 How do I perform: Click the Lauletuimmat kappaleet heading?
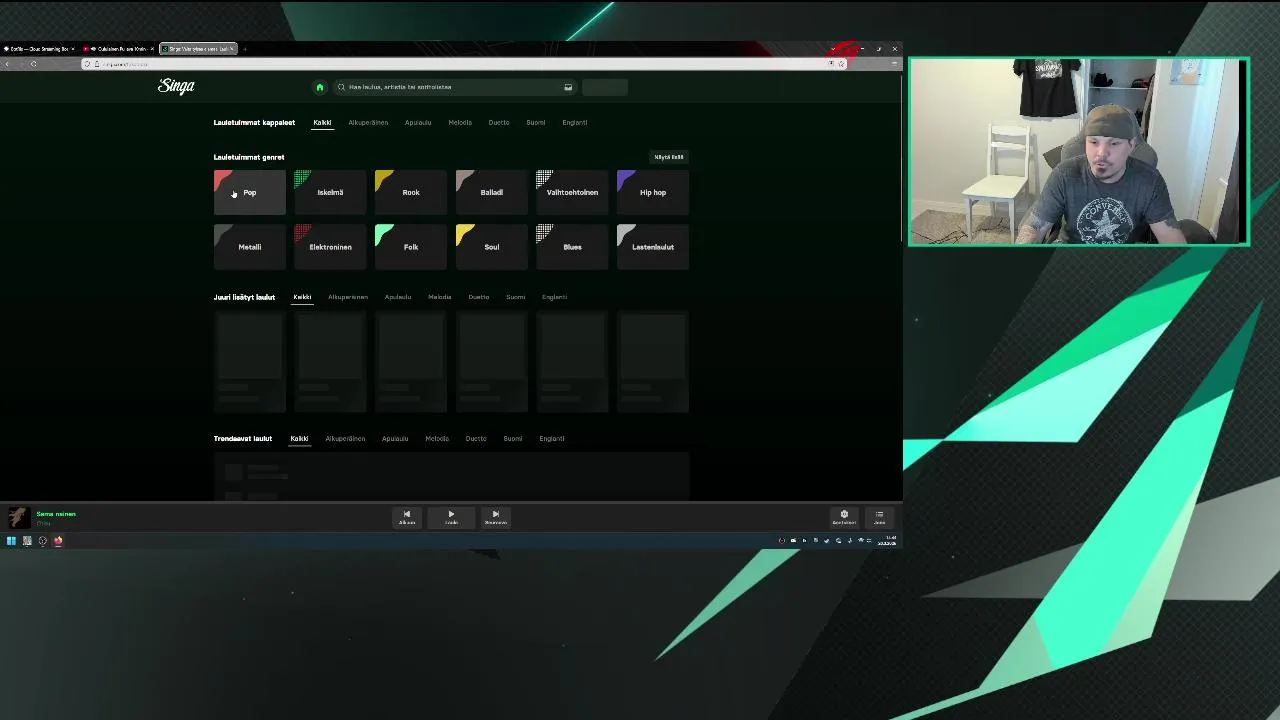point(254,122)
